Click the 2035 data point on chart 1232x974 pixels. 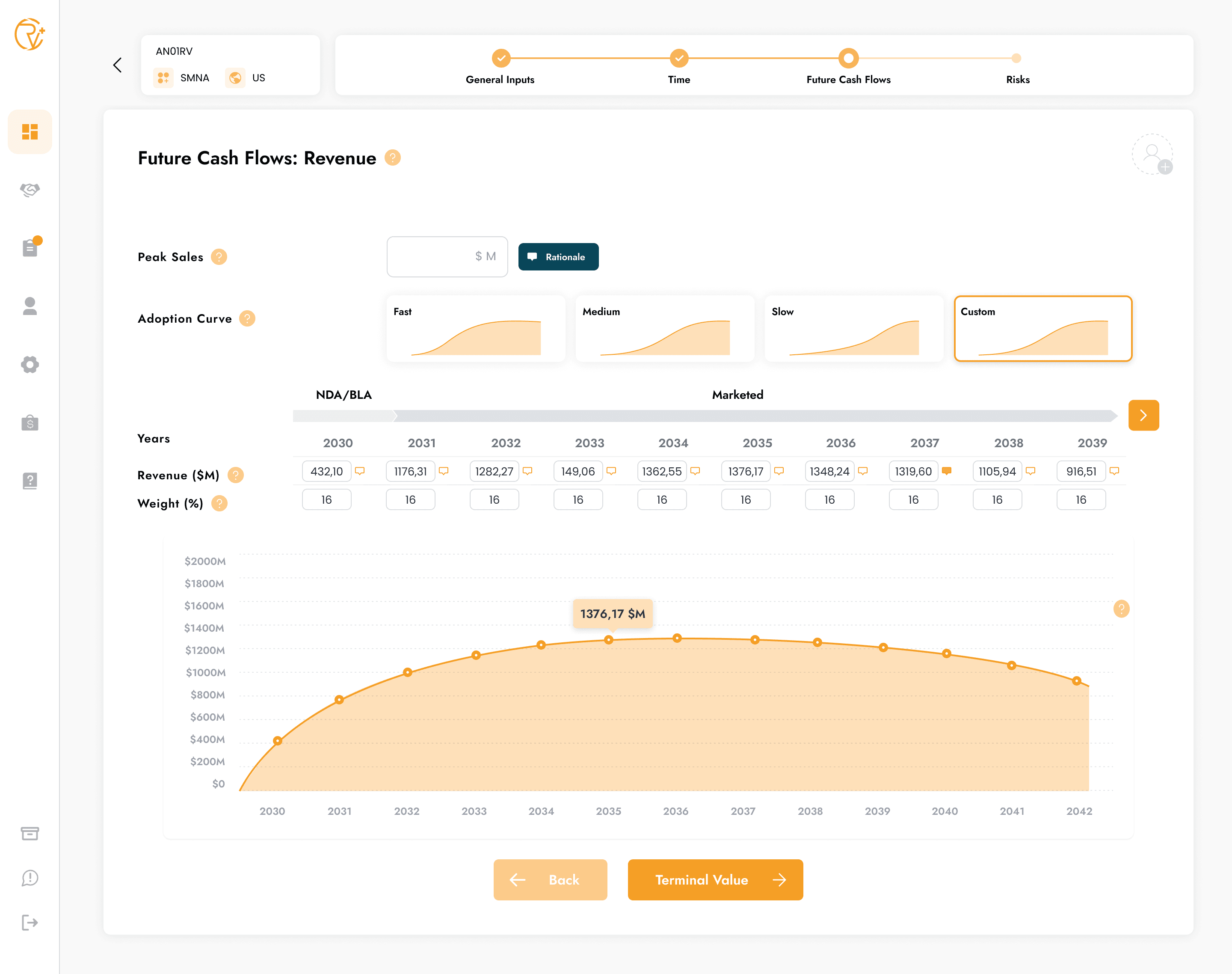click(x=608, y=640)
